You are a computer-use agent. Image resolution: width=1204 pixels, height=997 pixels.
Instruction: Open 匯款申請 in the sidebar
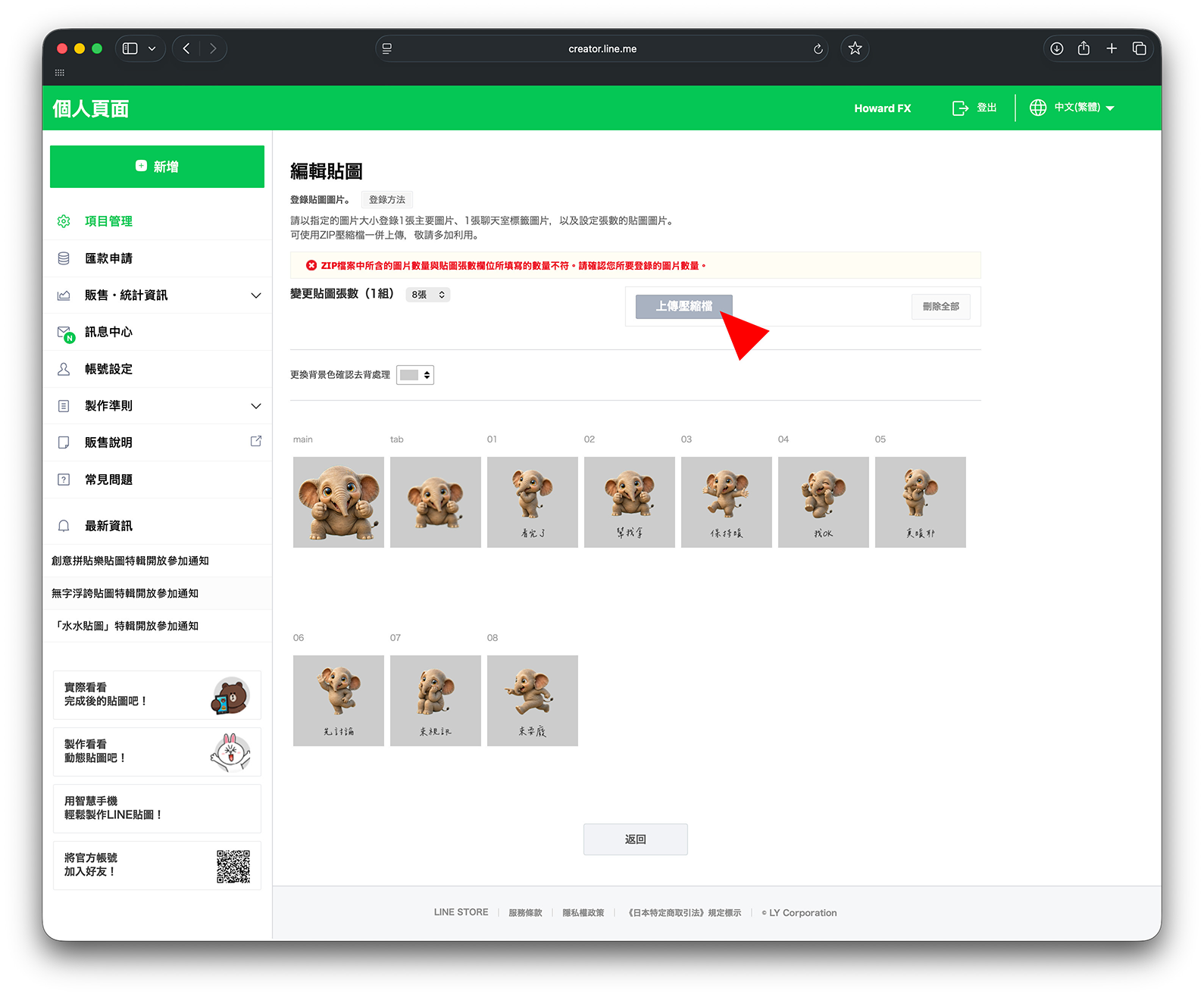pos(108,258)
